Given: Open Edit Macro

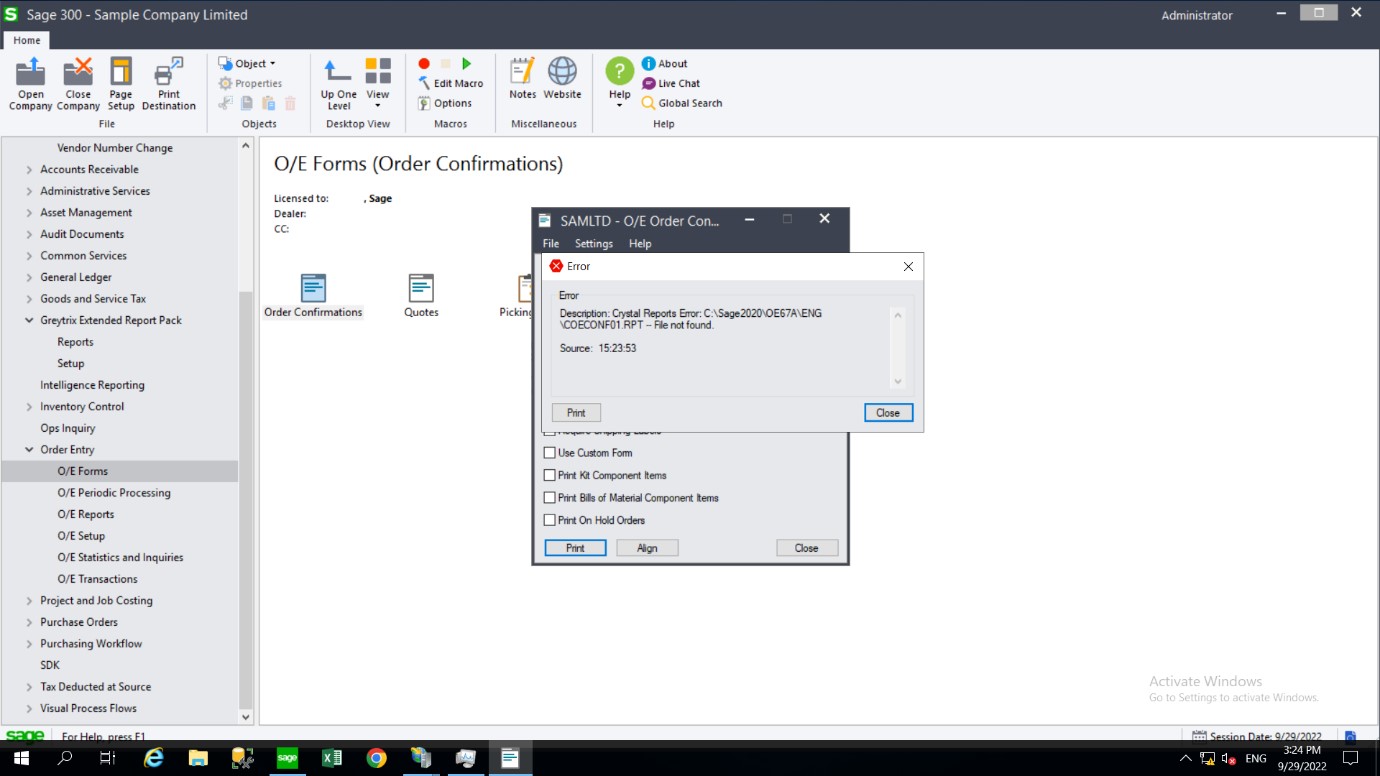Looking at the screenshot, I should click(x=451, y=84).
